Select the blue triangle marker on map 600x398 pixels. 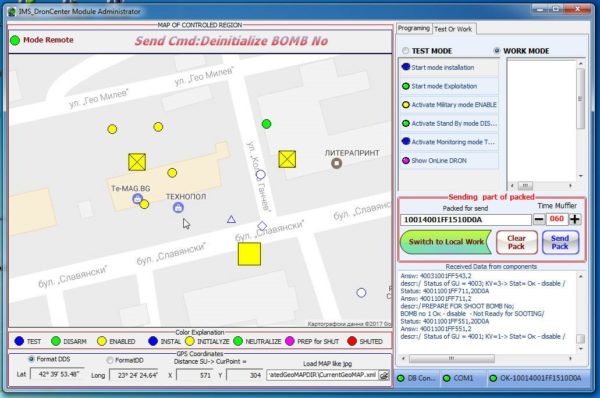pos(231,219)
